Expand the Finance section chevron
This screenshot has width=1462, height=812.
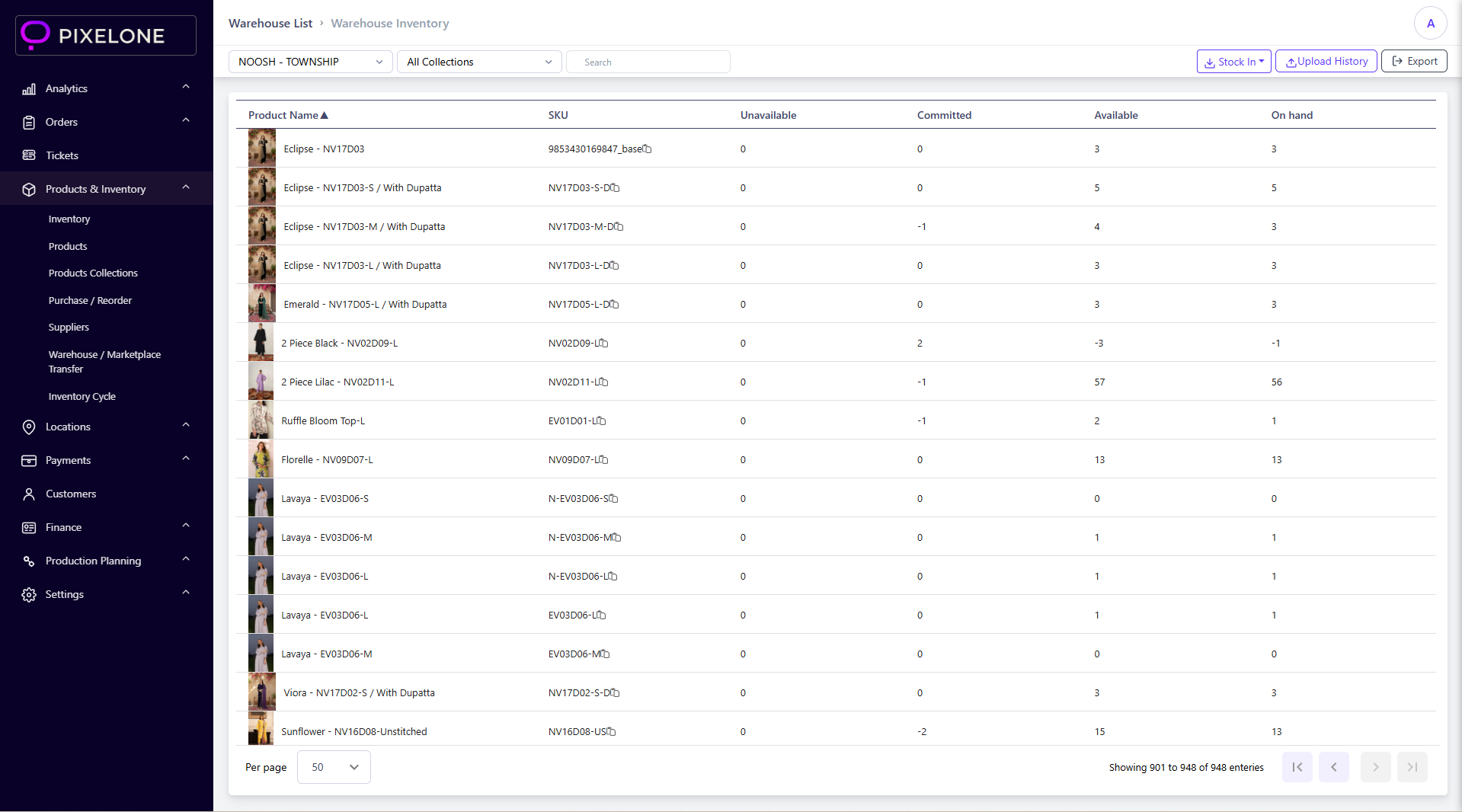click(186, 526)
